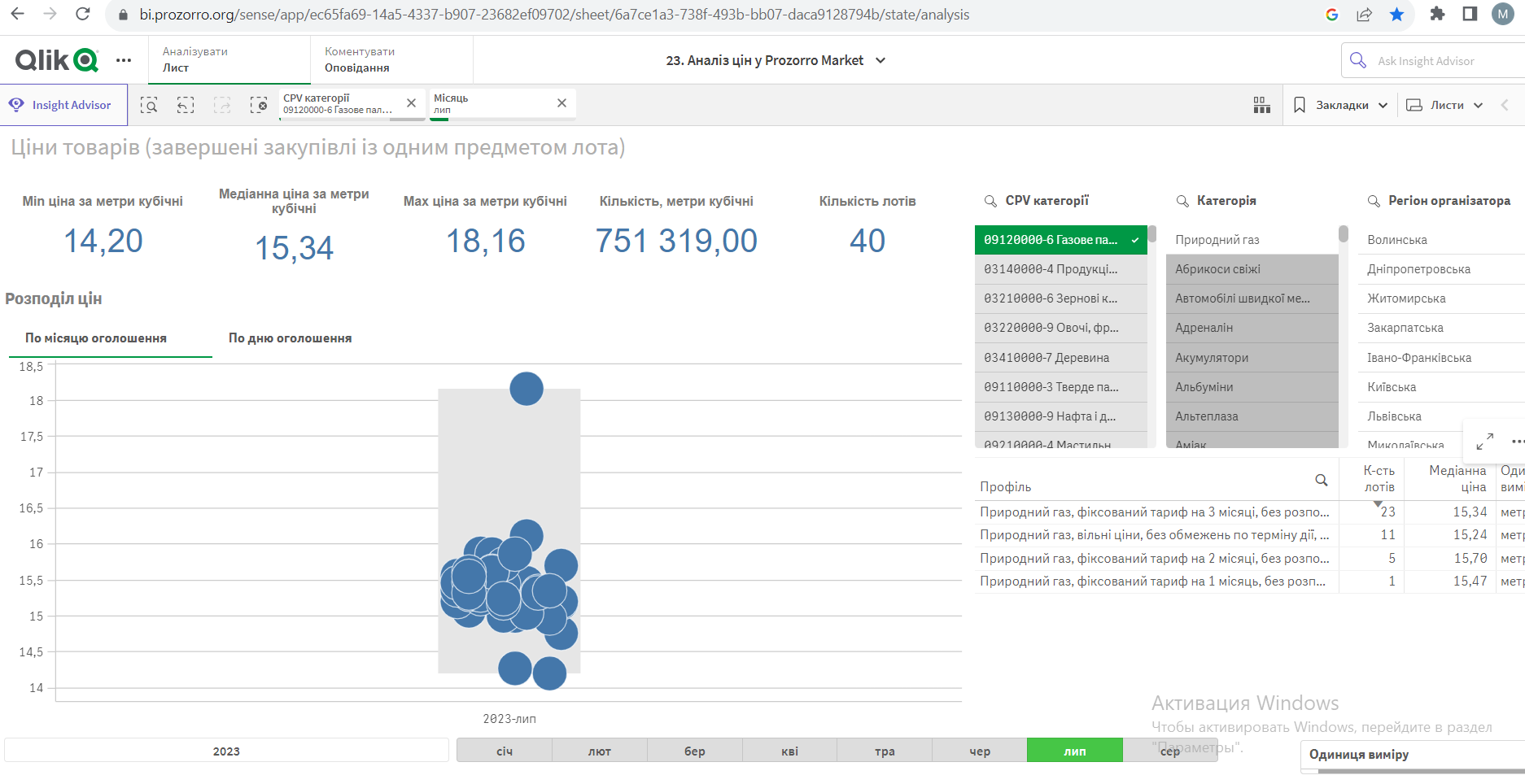This screenshot has width=1525, height=784.
Task: Click the share page icon
Action: (1365, 14)
